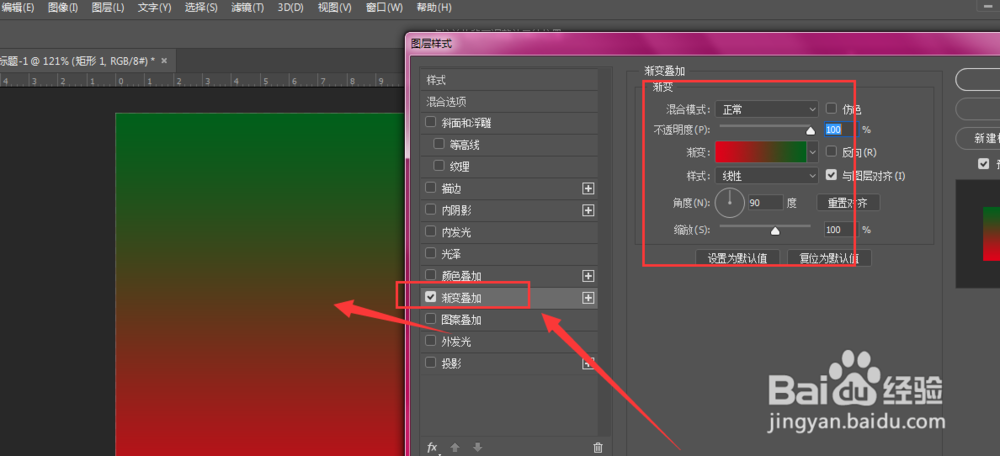
Task: Toggle the 仿色 dither checkbox
Action: coord(831,109)
